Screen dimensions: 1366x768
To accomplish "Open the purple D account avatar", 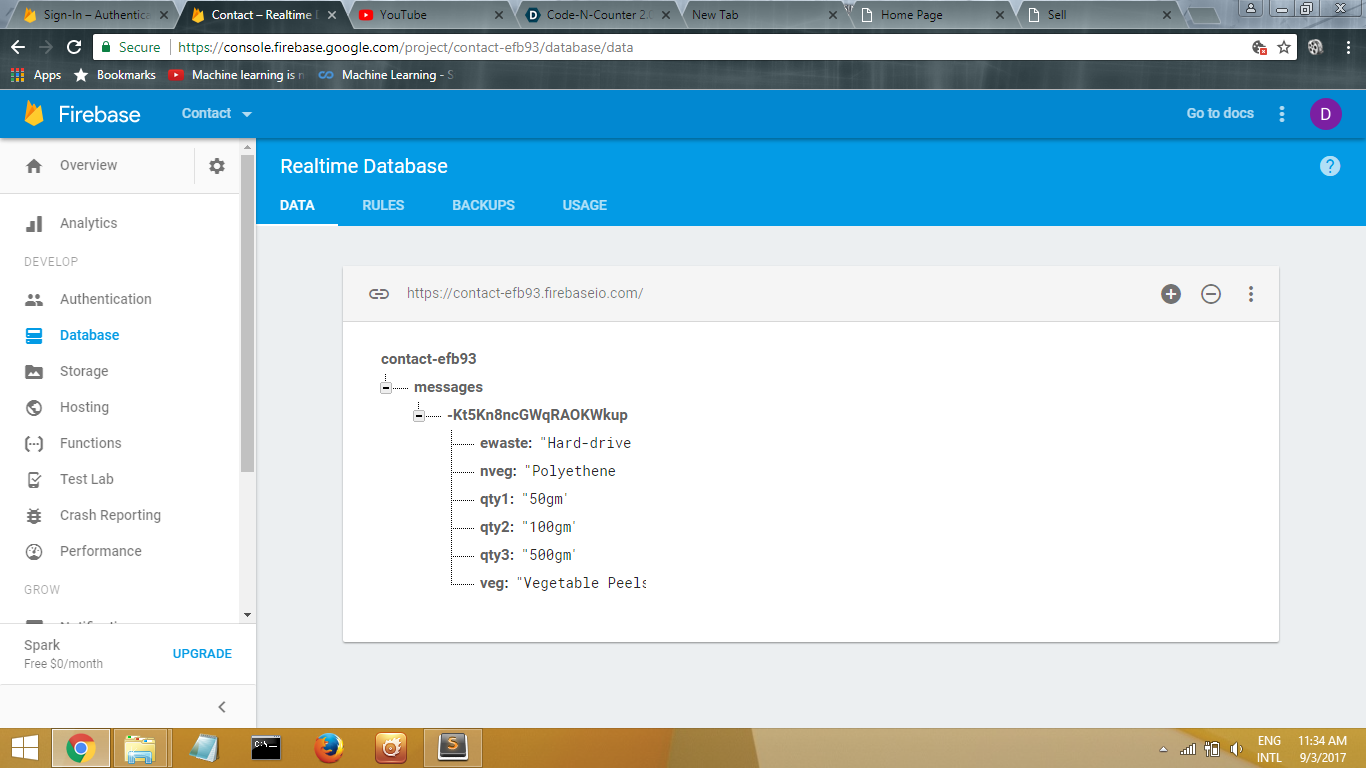I will click(1326, 114).
